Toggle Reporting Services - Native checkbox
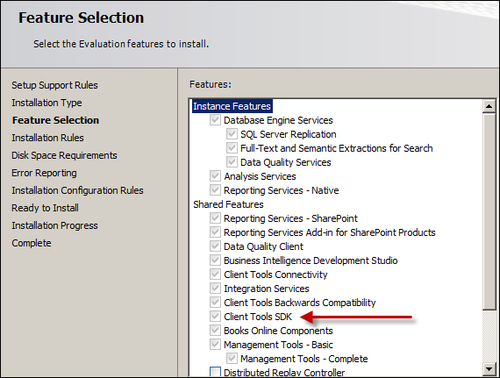Viewport: 500px width, 378px height. tap(215, 190)
